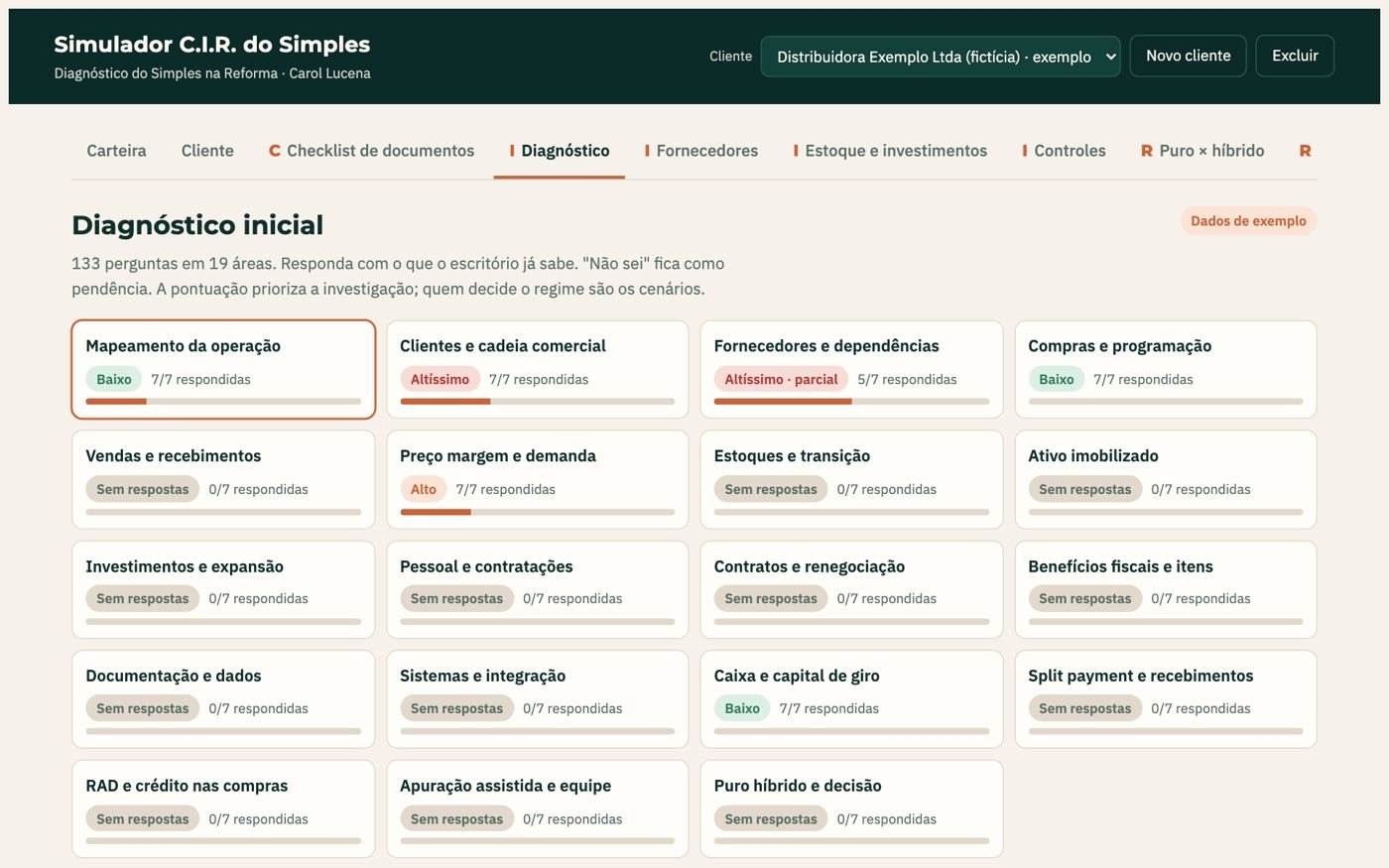This screenshot has height=868, width=1389.
Task: Click the Diagnóstico inicial heading
Action: 197,225
